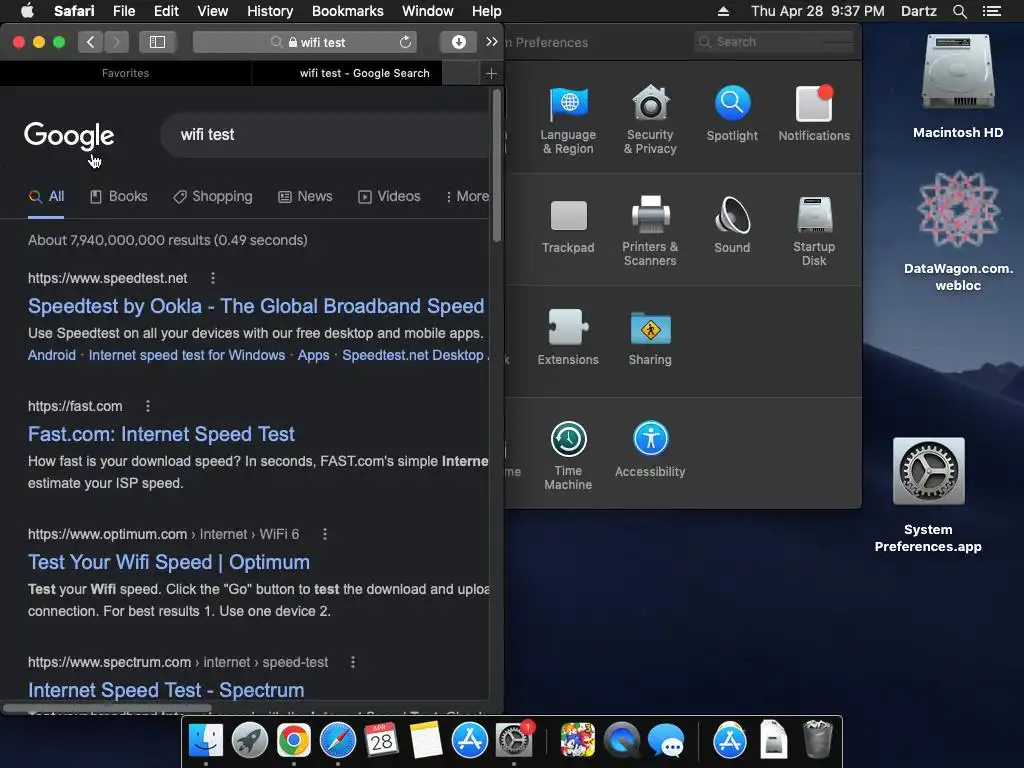Select the Books search filter

coord(118,197)
